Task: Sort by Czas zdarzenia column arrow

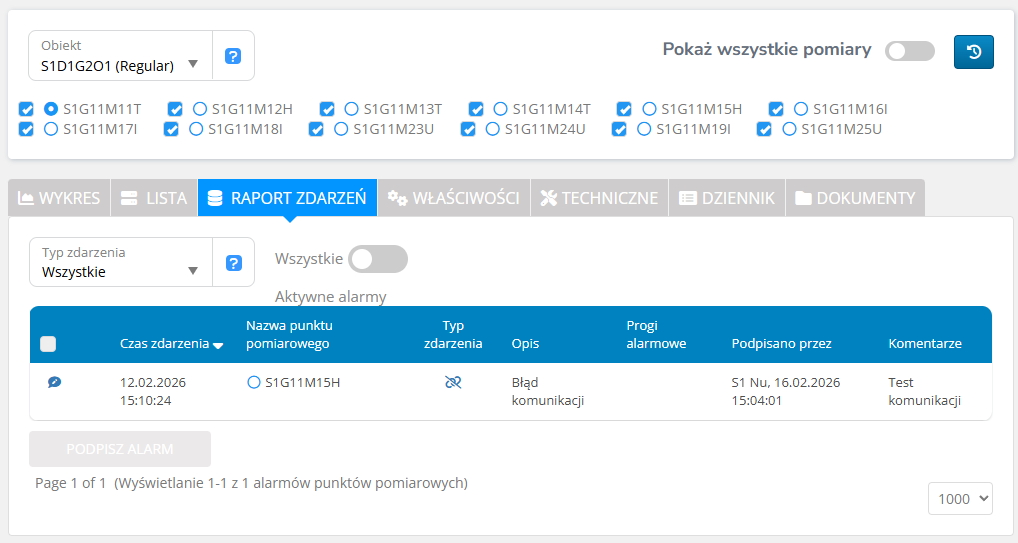Action: tap(218, 345)
